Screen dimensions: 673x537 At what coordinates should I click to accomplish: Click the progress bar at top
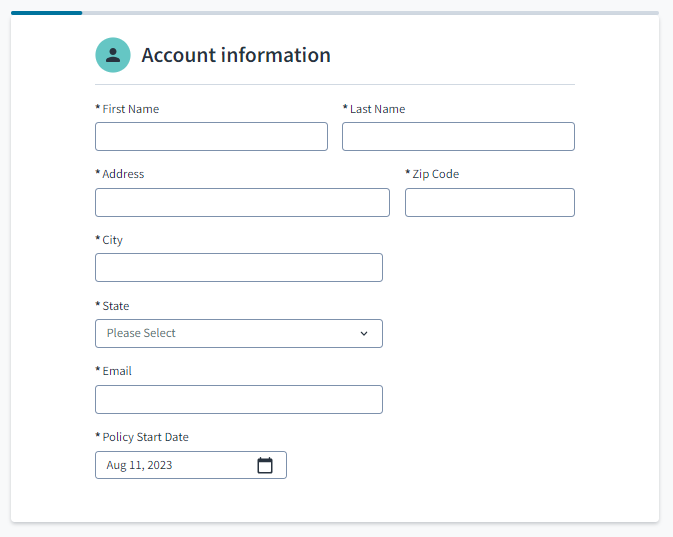click(335, 13)
